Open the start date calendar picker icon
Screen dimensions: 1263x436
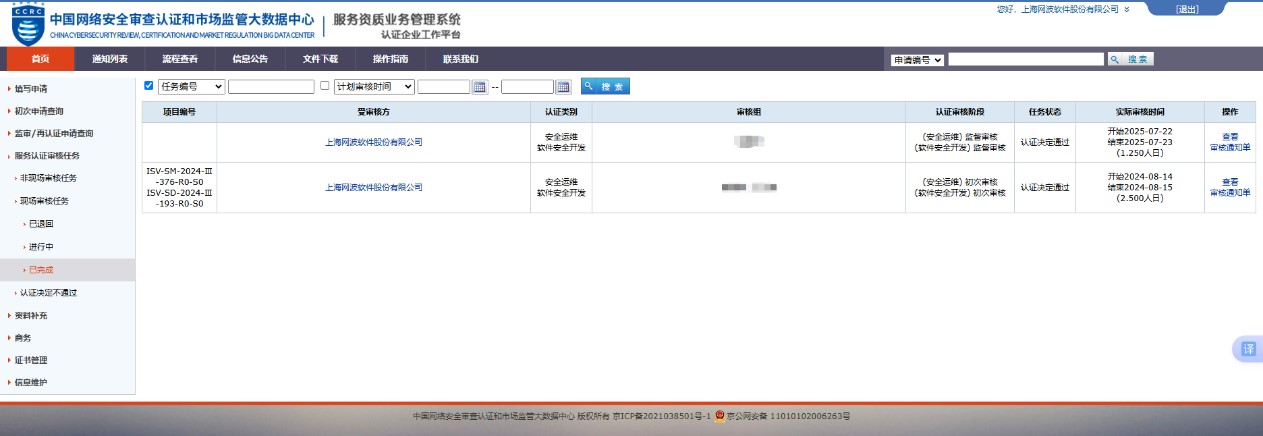(480, 87)
